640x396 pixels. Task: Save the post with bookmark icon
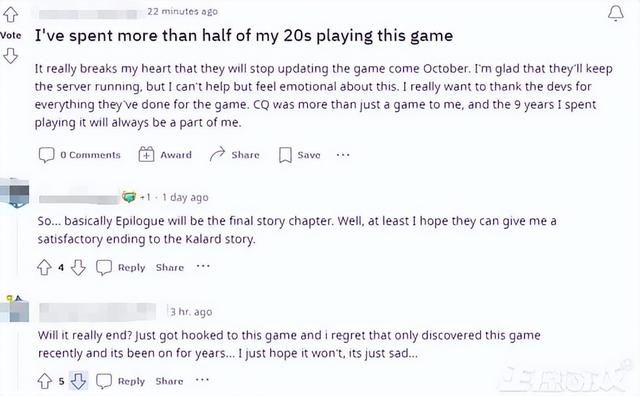click(x=299, y=155)
